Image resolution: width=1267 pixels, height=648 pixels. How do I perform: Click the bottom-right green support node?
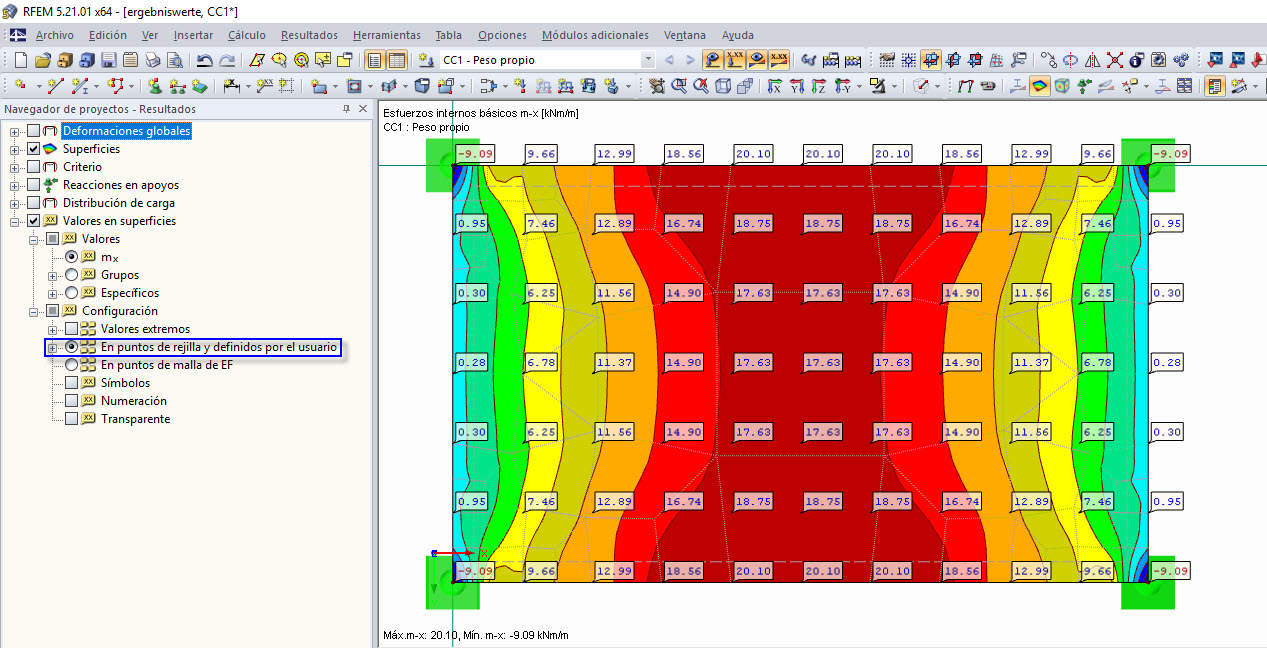point(1147,582)
